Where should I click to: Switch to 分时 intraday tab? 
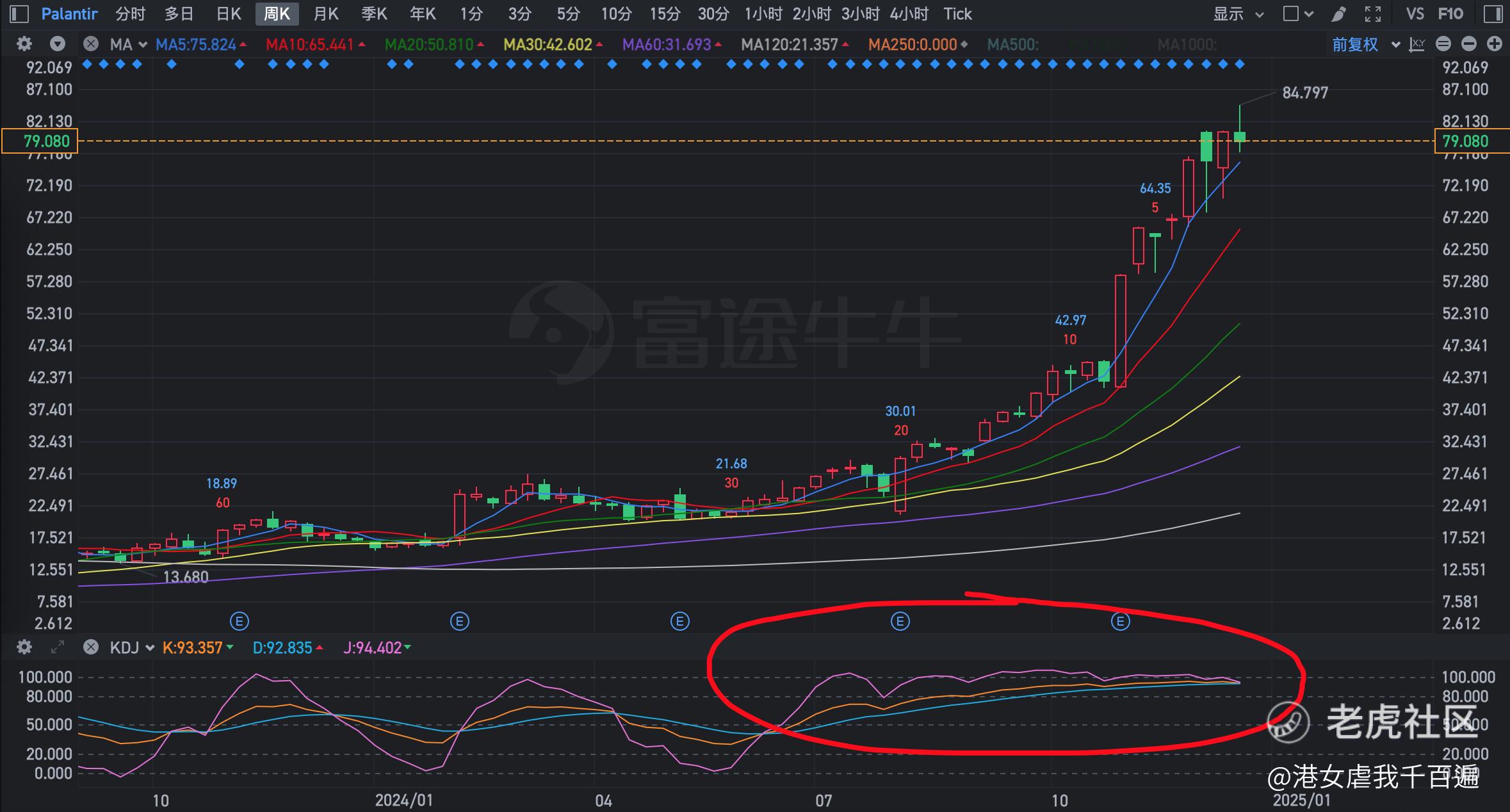tap(130, 13)
